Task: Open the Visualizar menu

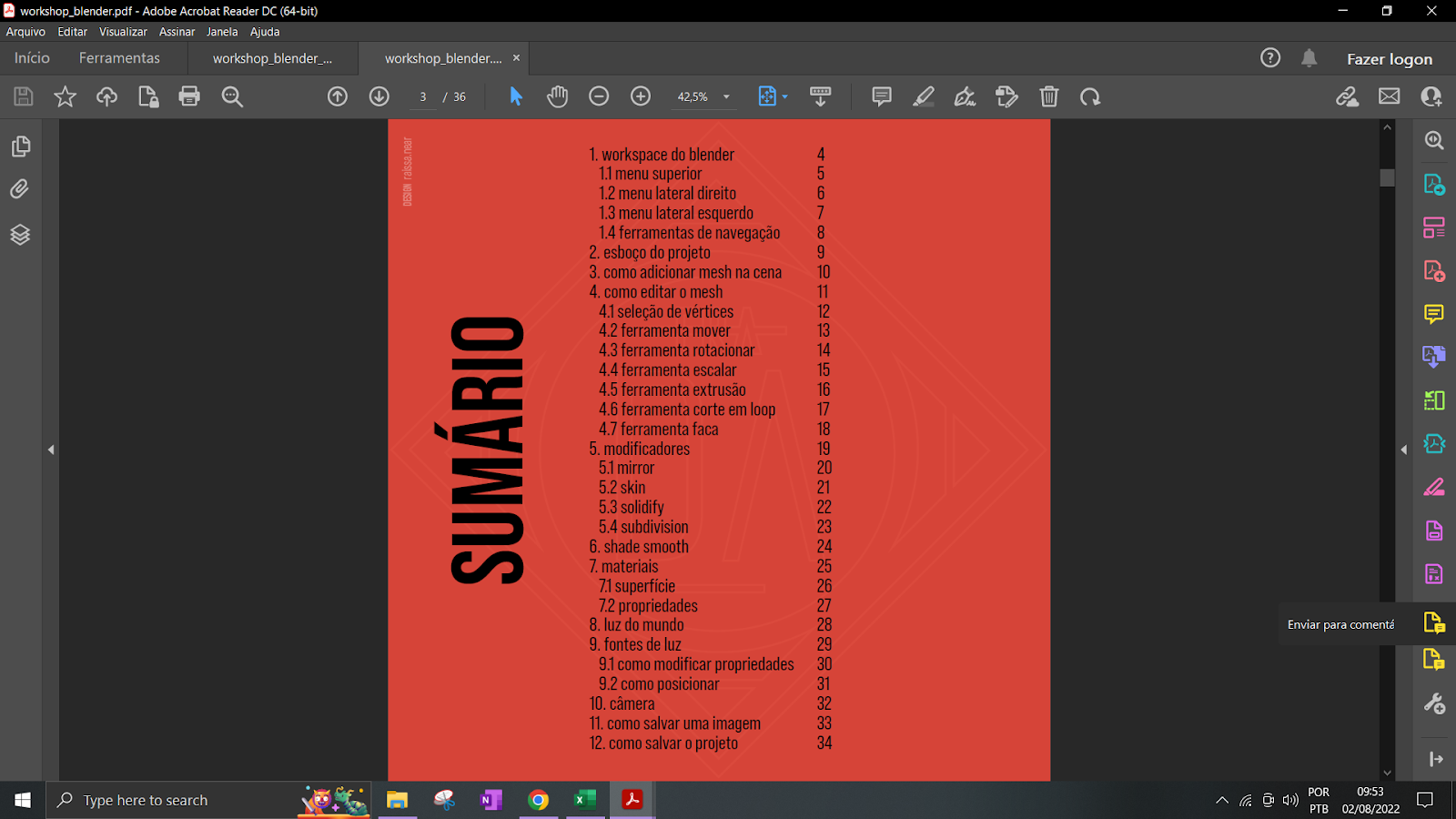Action: pos(123,32)
